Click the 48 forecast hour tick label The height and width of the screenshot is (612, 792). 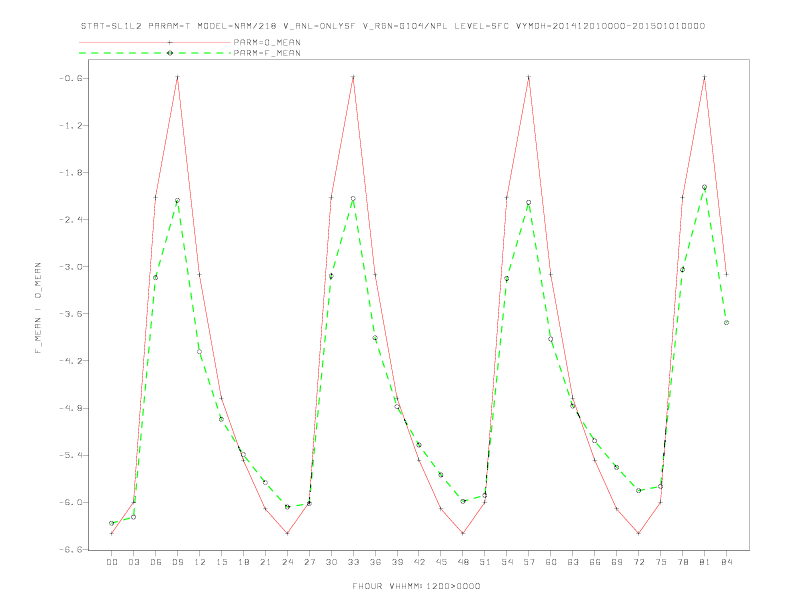tap(463, 562)
